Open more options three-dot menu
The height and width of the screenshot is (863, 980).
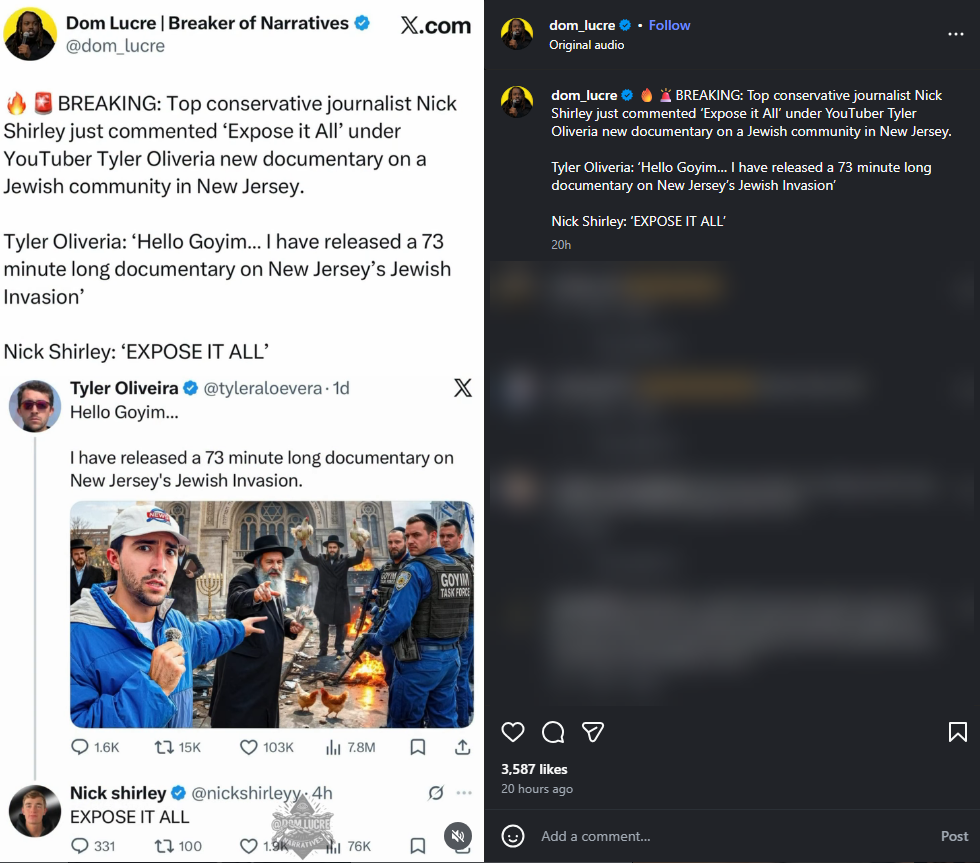click(x=957, y=34)
